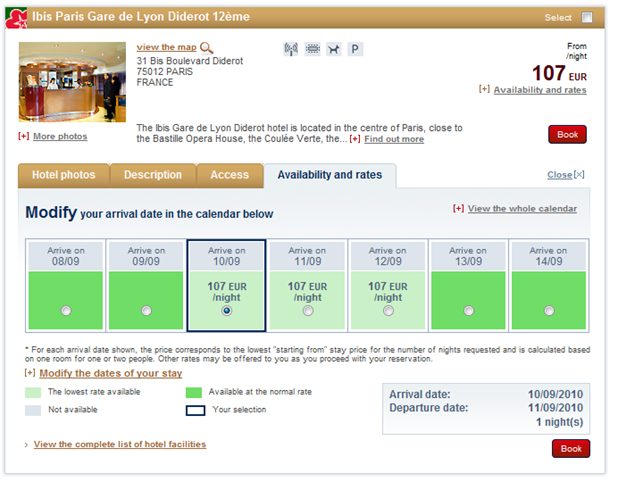Viewport: 618px width, 482px height.
Task: Tick the Select checkbox in hotel header
Action: tap(587, 17)
